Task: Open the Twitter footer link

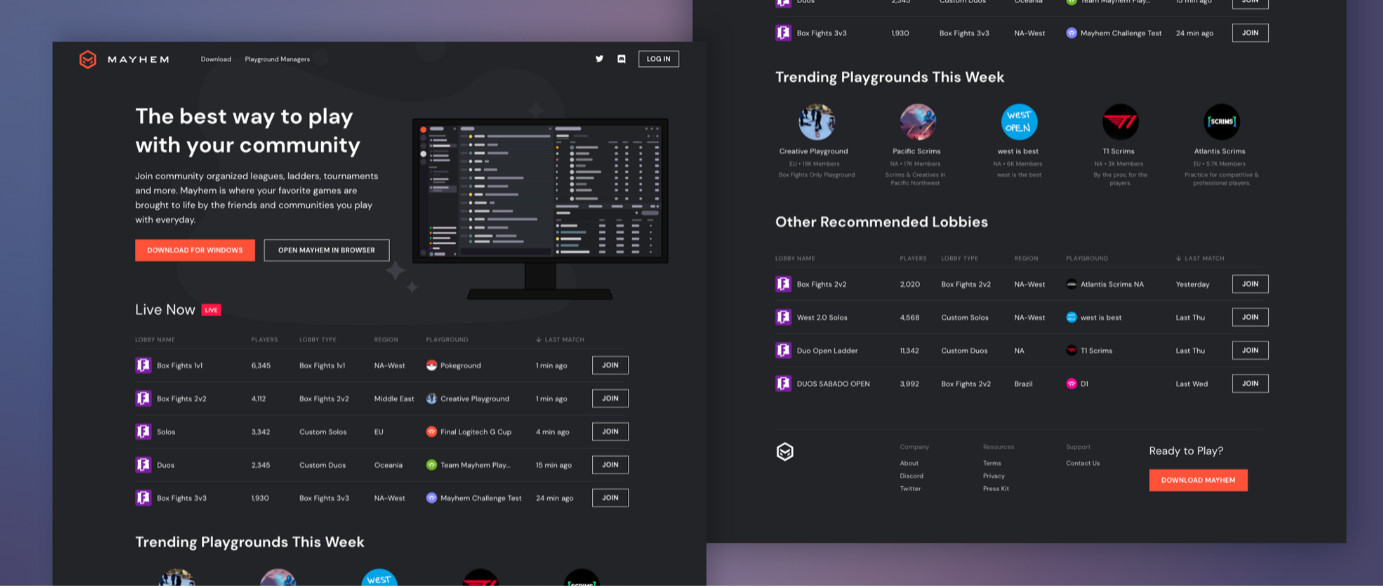Action: (911, 489)
